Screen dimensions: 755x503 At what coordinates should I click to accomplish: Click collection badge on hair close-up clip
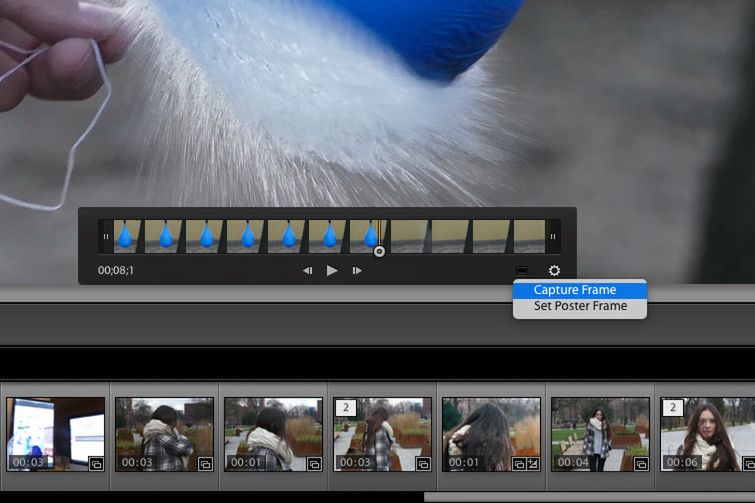click(x=519, y=464)
